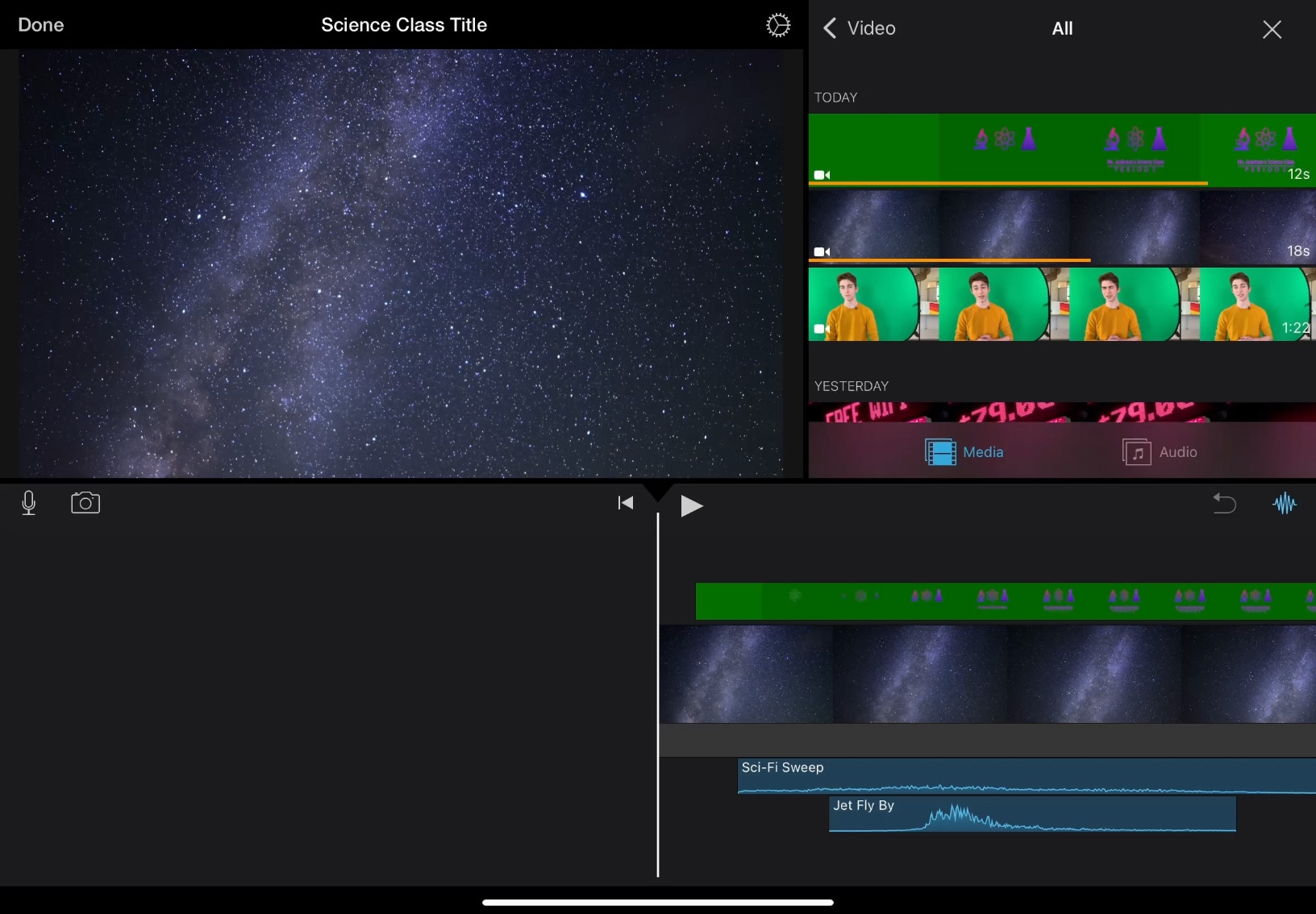Tap the Science Class Title heading
1316x914 pixels.
[x=404, y=25]
